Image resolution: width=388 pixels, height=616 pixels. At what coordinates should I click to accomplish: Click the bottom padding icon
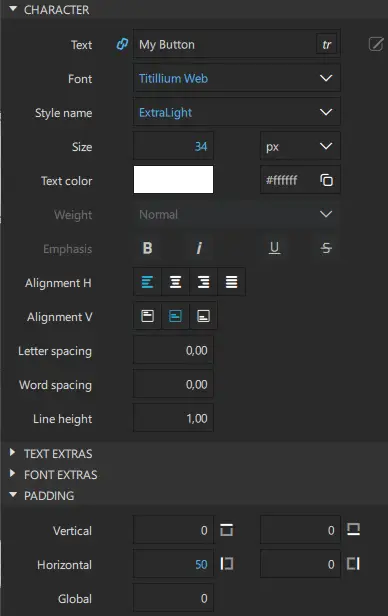[x=353, y=530]
